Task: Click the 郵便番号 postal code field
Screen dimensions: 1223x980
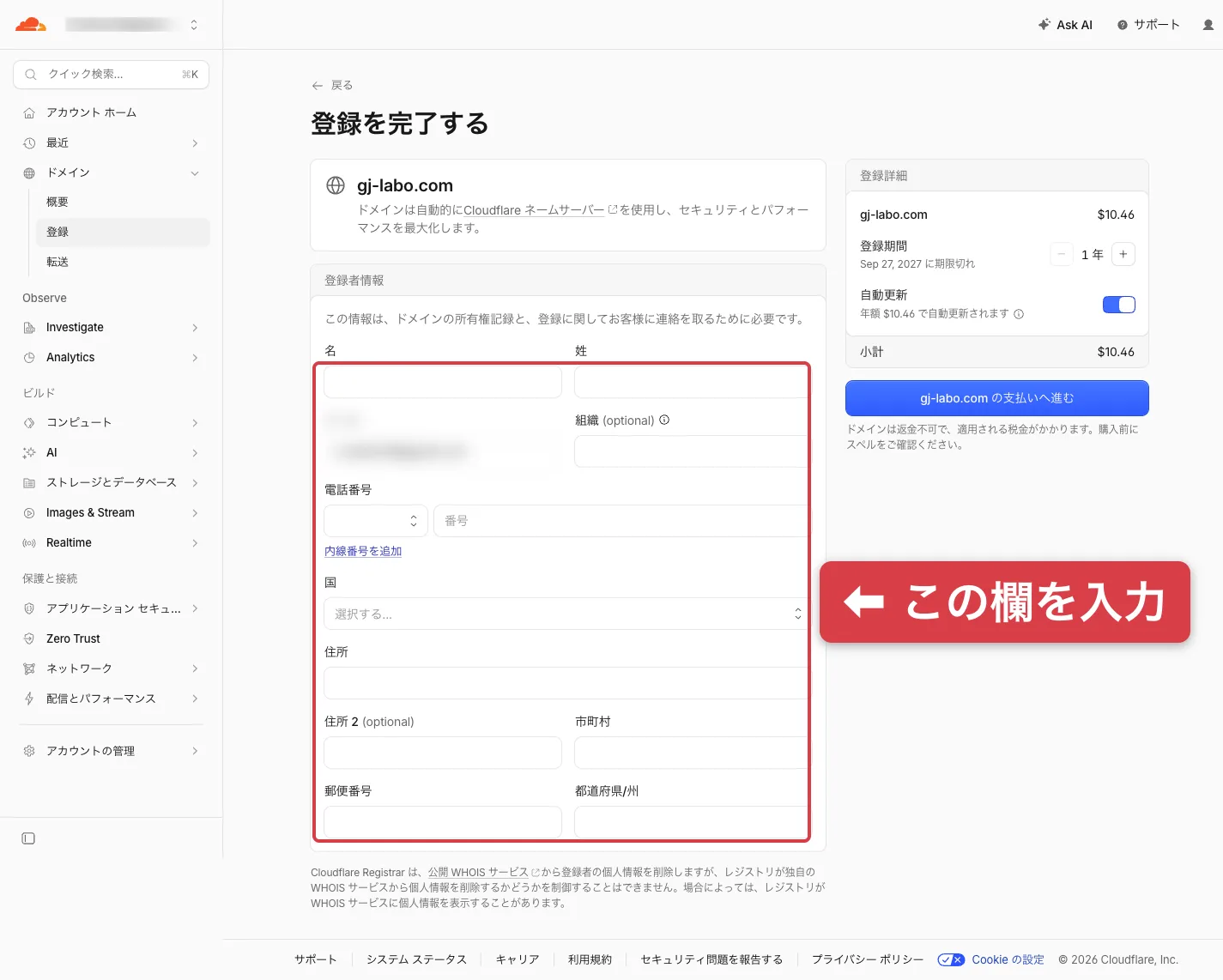Action: 443,822
